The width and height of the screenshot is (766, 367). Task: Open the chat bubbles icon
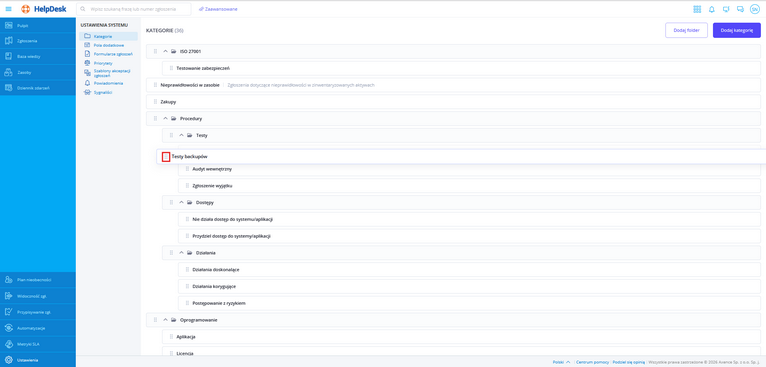740,9
